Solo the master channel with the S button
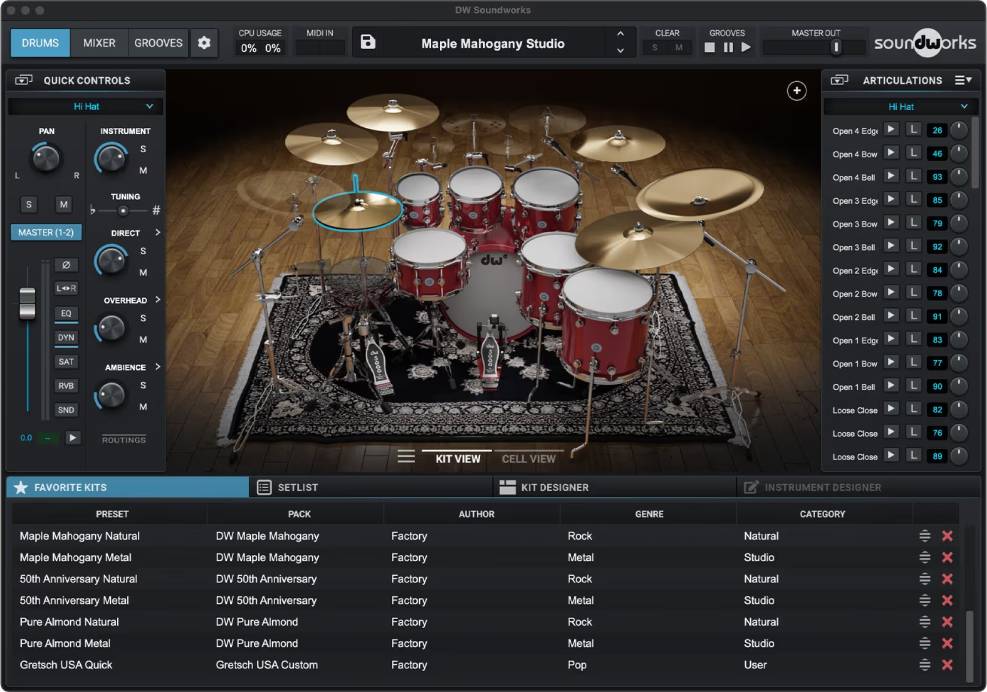The height and width of the screenshot is (692, 987). pos(28,204)
